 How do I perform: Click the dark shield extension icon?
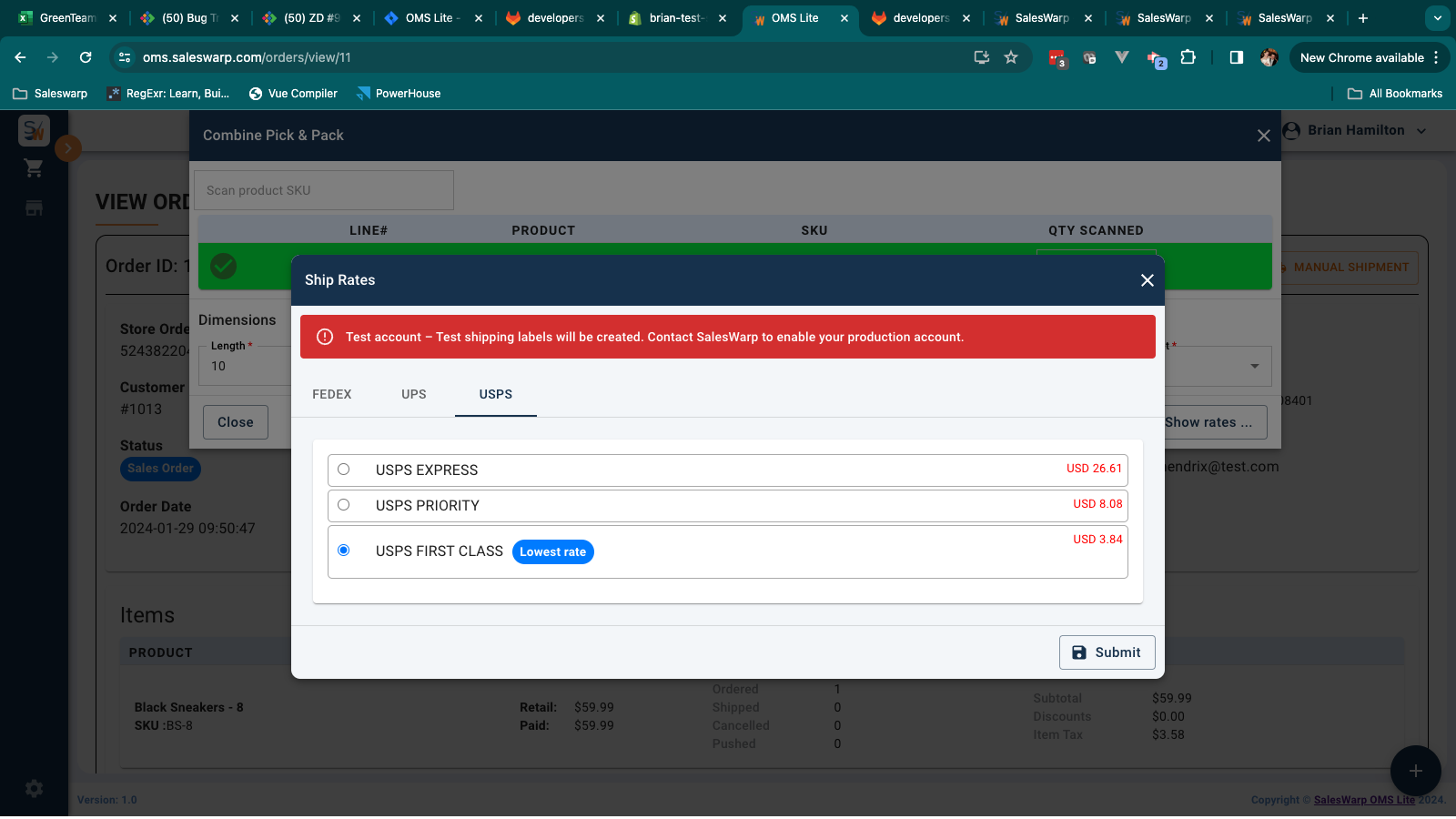point(1089,57)
